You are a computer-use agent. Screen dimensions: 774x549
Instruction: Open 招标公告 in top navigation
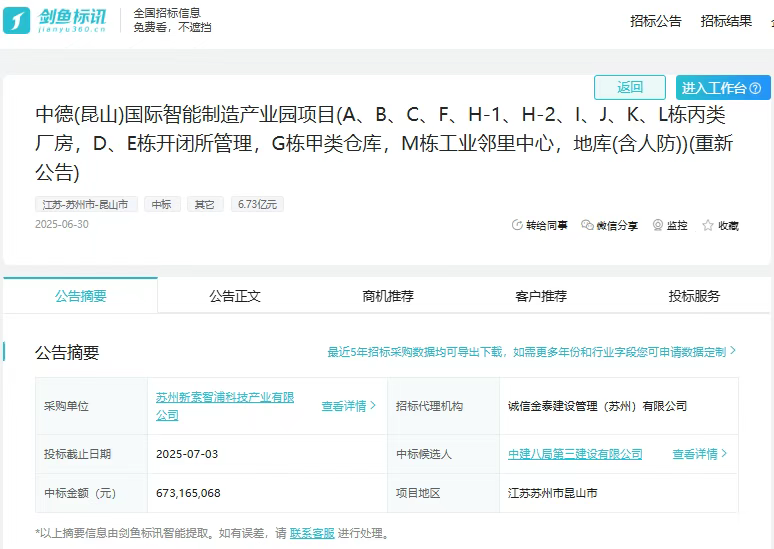[x=656, y=21]
